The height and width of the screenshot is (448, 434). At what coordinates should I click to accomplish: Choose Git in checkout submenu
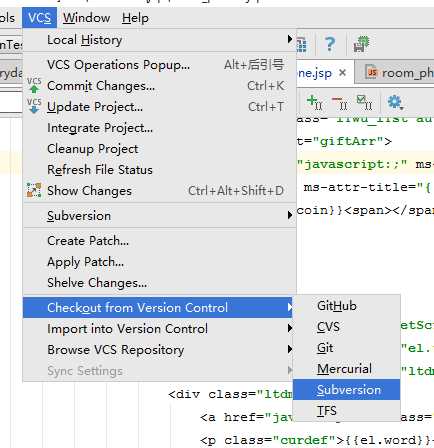347,348
